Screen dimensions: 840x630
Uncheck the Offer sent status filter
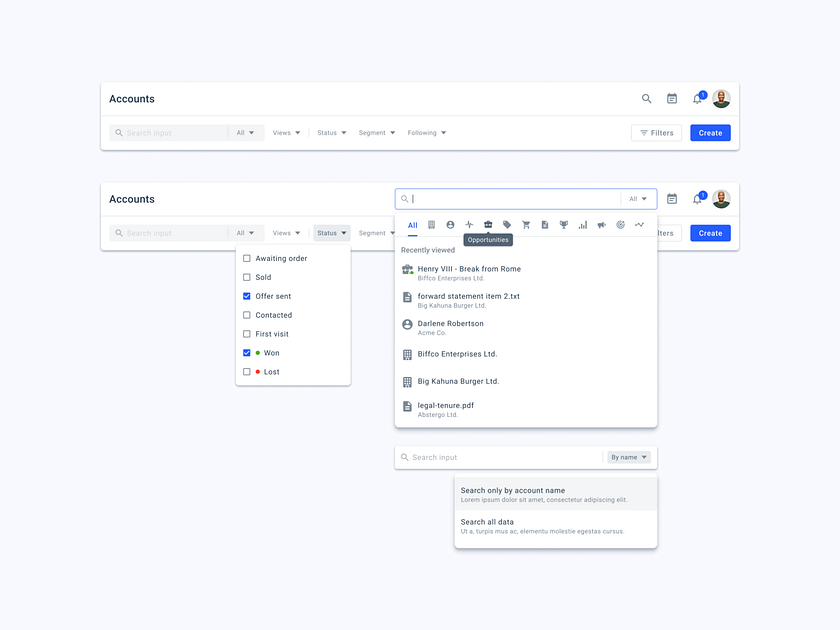coord(246,296)
